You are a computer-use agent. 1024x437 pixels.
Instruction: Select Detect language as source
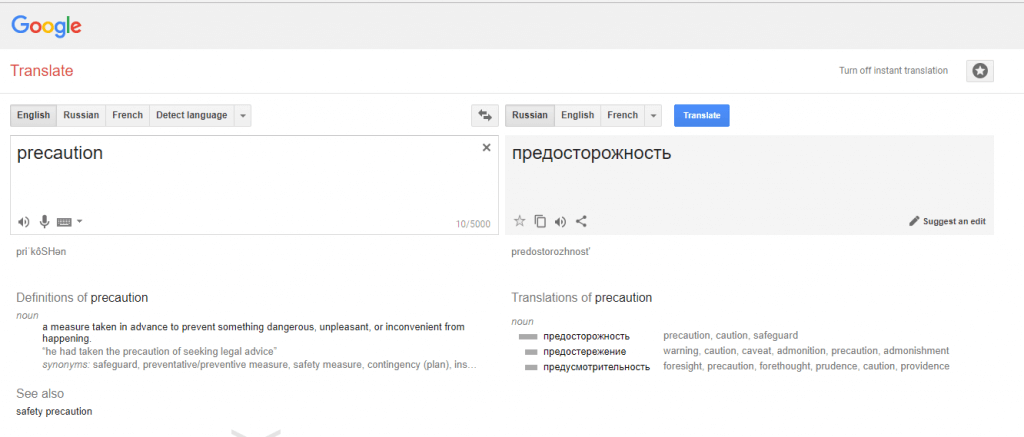point(192,115)
